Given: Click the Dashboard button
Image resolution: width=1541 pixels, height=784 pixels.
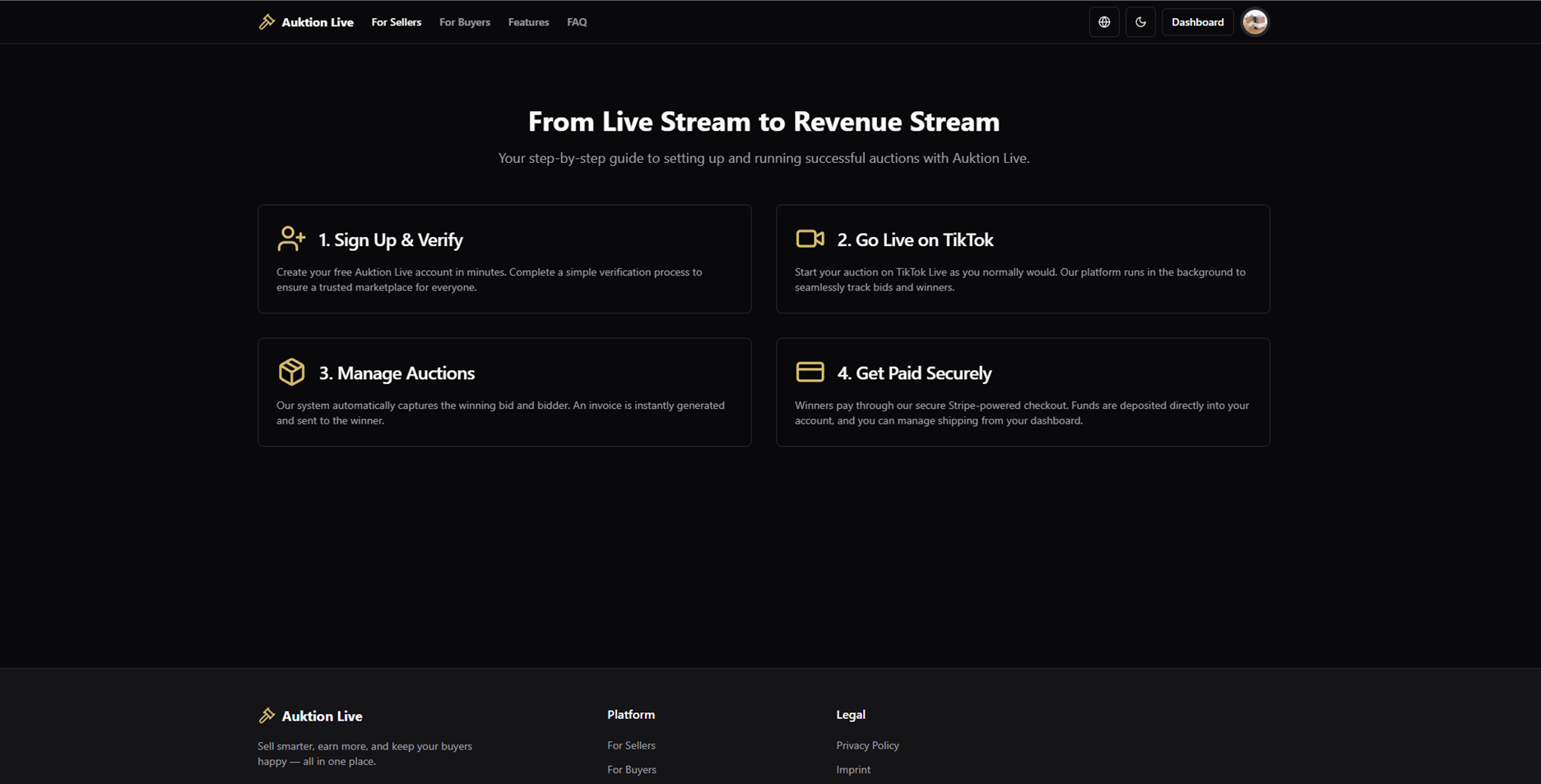Looking at the screenshot, I should click(x=1197, y=21).
